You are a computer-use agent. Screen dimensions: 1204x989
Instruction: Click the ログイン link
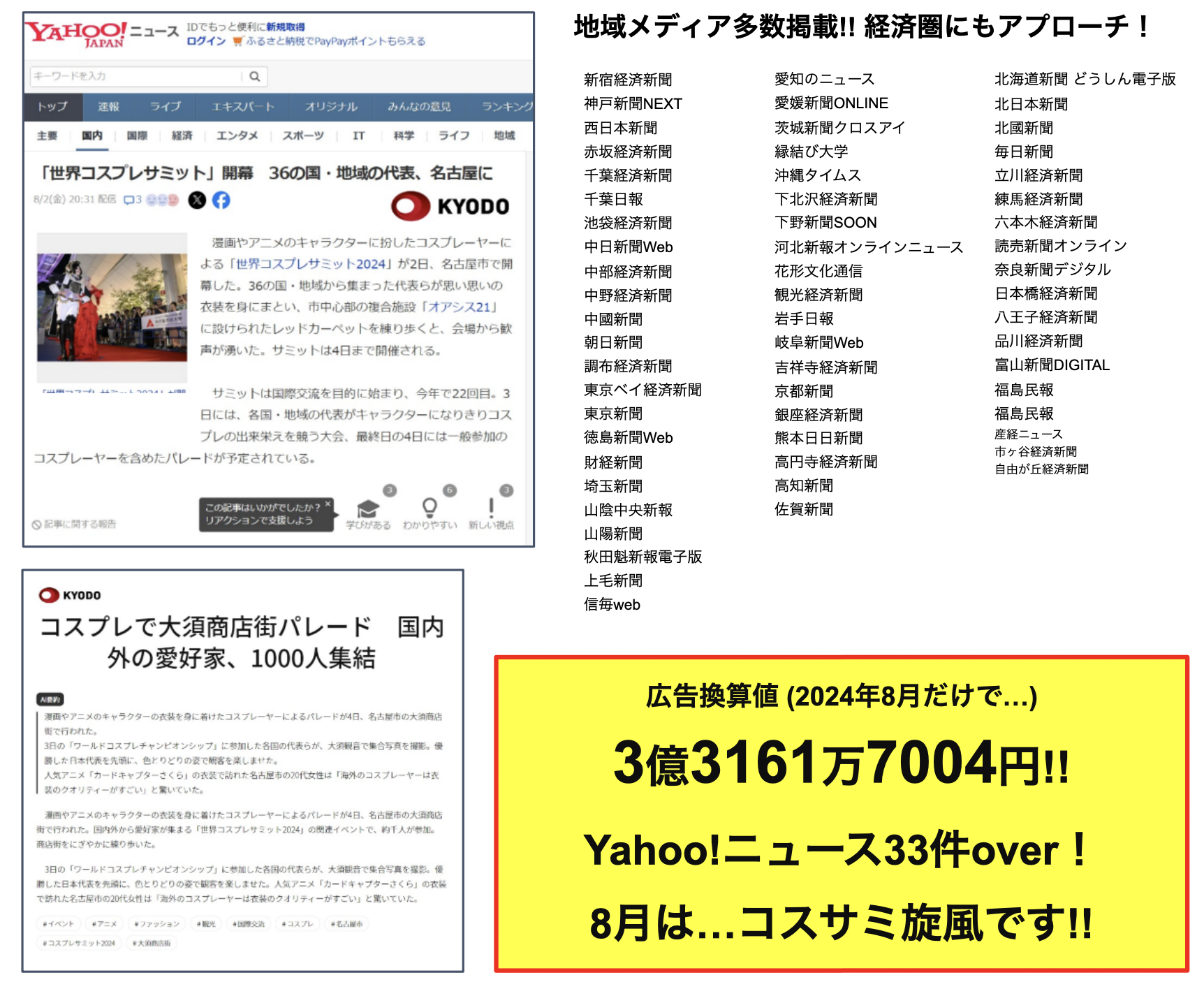click(206, 41)
